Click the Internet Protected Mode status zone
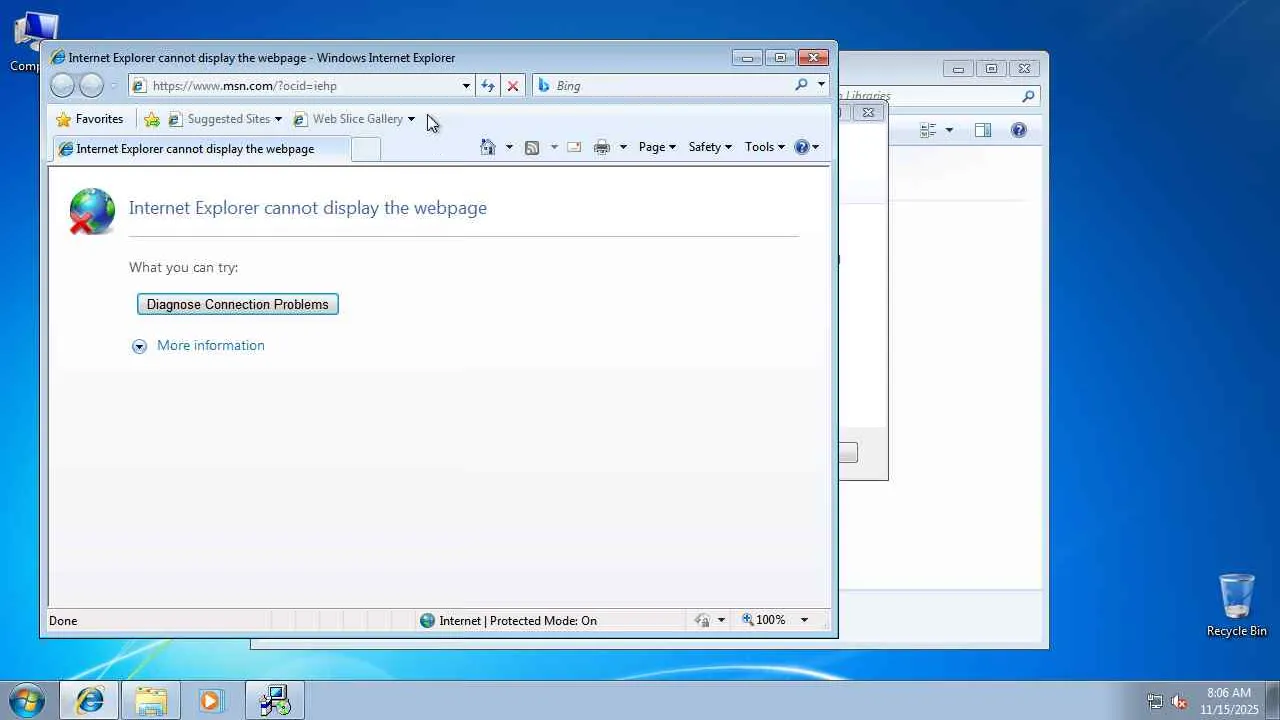This screenshot has width=1280, height=720. coord(508,621)
